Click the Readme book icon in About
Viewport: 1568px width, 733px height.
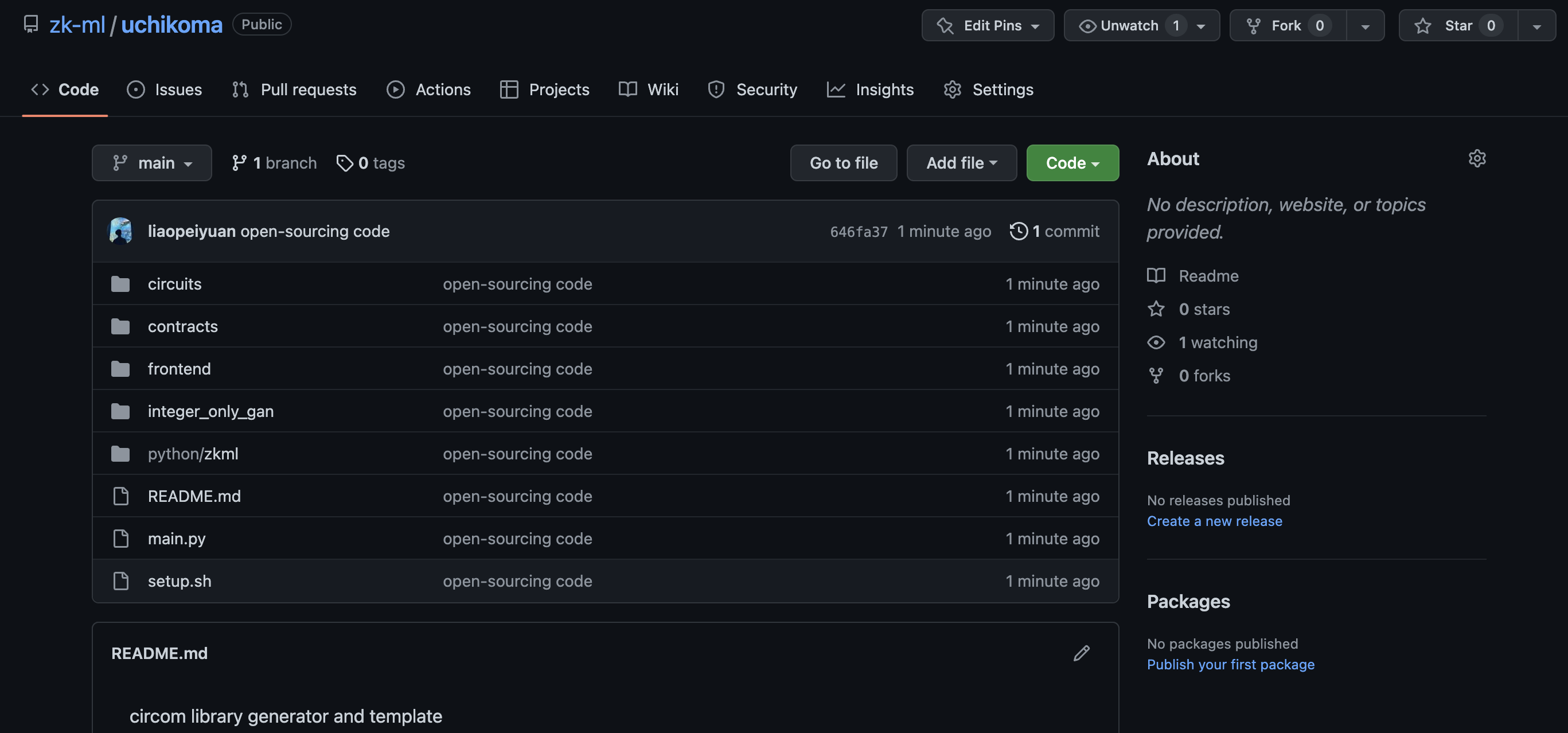(1156, 276)
